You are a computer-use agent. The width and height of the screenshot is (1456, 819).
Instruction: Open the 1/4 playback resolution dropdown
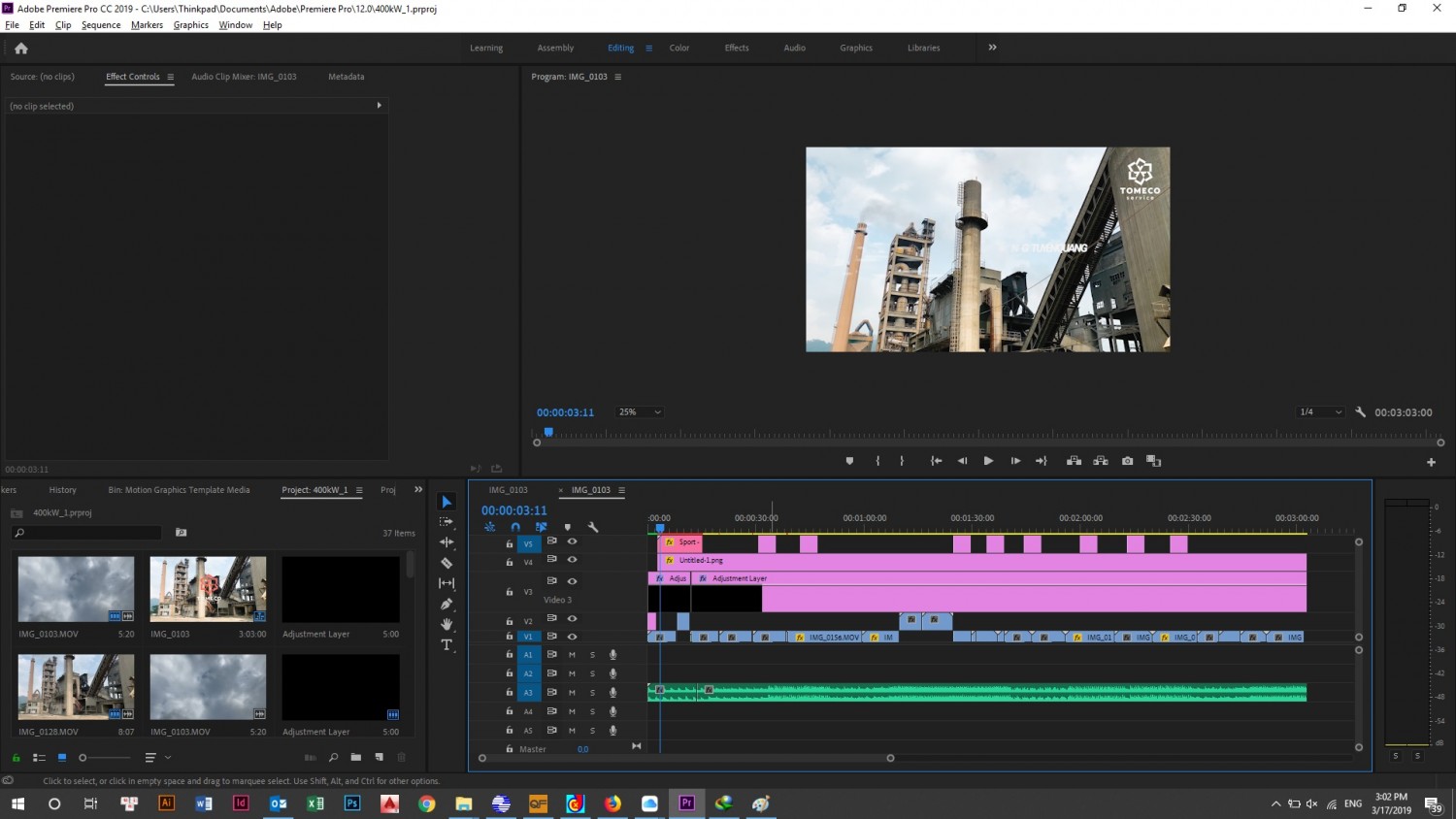[x=1321, y=412]
